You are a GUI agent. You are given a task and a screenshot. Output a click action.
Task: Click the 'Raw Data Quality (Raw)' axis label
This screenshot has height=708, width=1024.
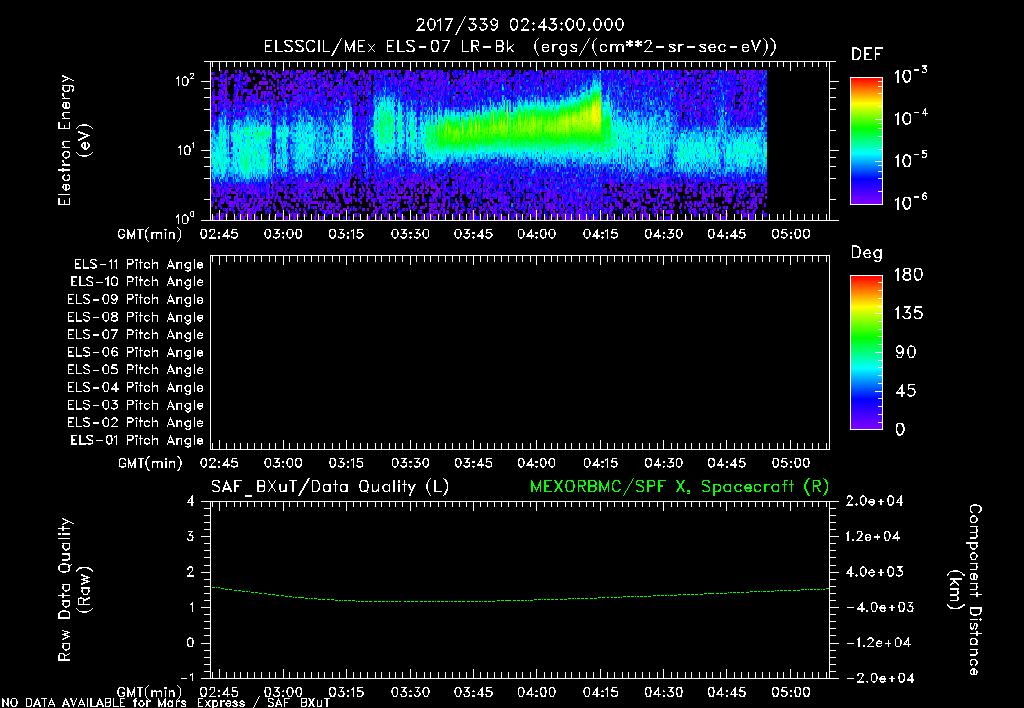pos(74,589)
